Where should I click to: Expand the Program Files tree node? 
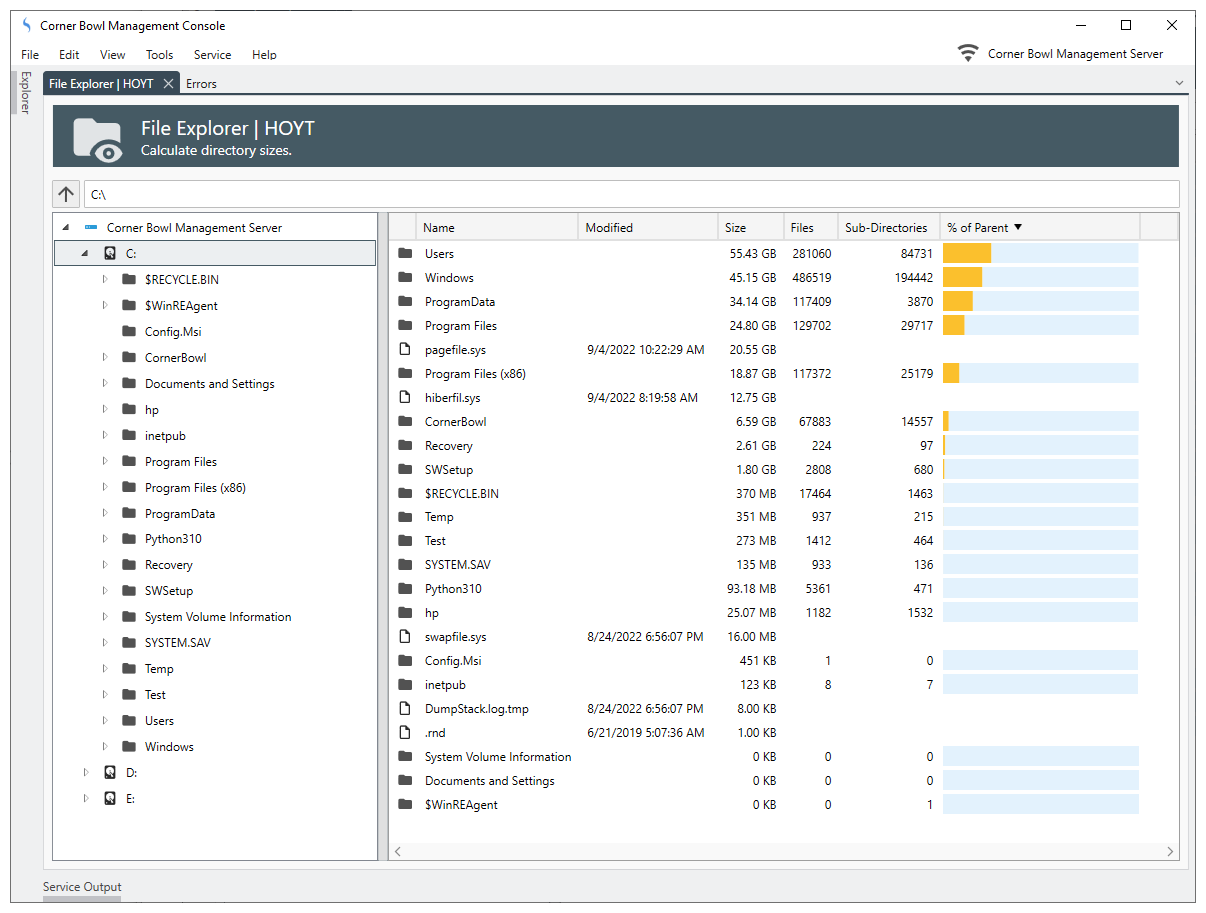pos(105,462)
